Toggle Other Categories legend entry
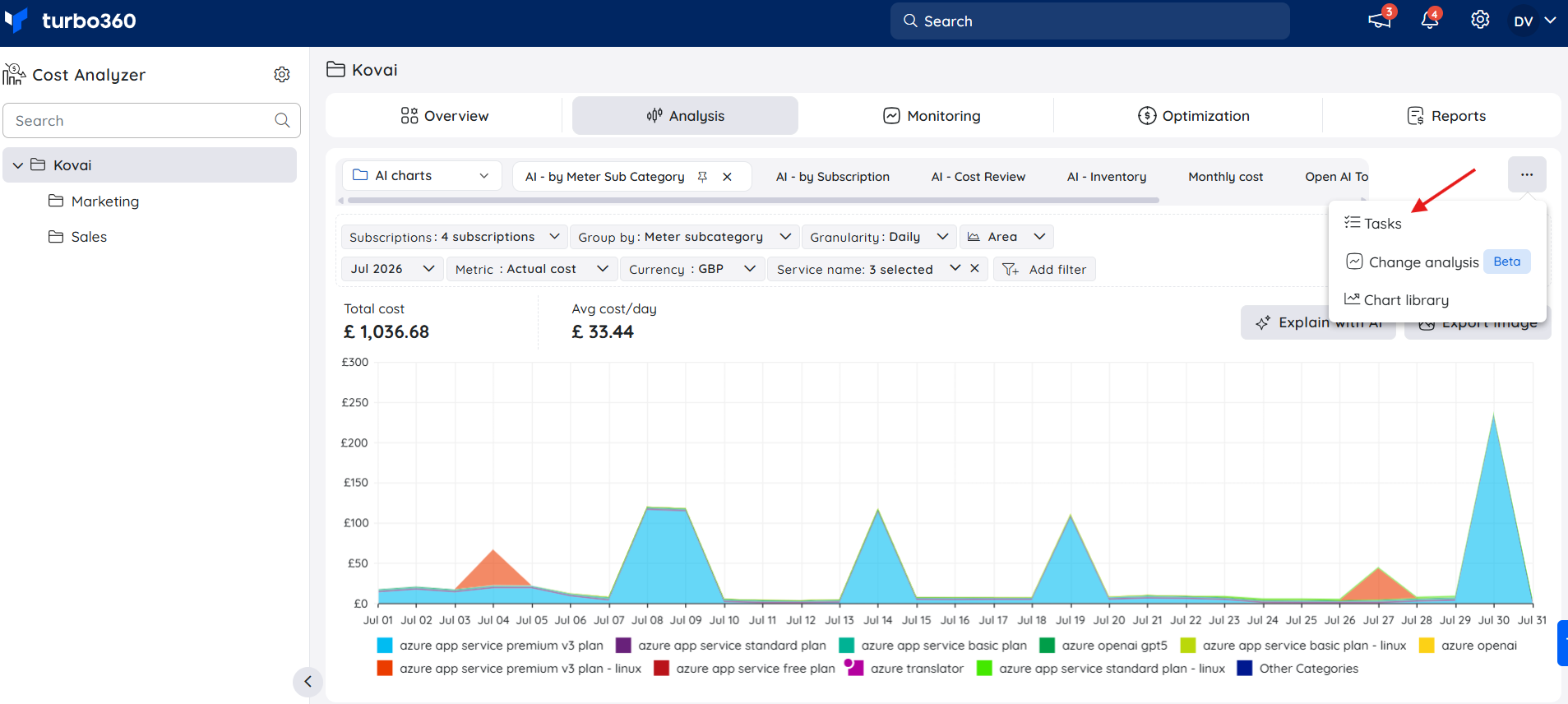Image resolution: width=1568 pixels, height=704 pixels. pos(1297,669)
